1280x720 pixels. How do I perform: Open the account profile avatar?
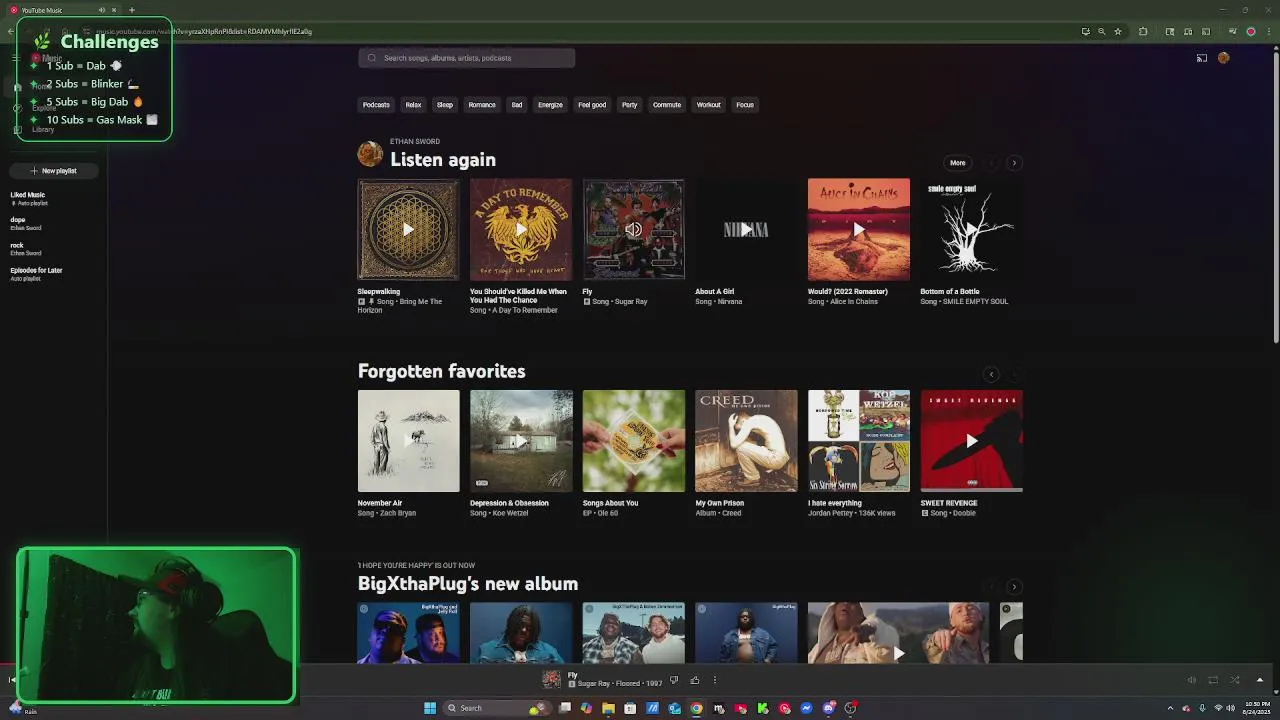click(x=1223, y=58)
